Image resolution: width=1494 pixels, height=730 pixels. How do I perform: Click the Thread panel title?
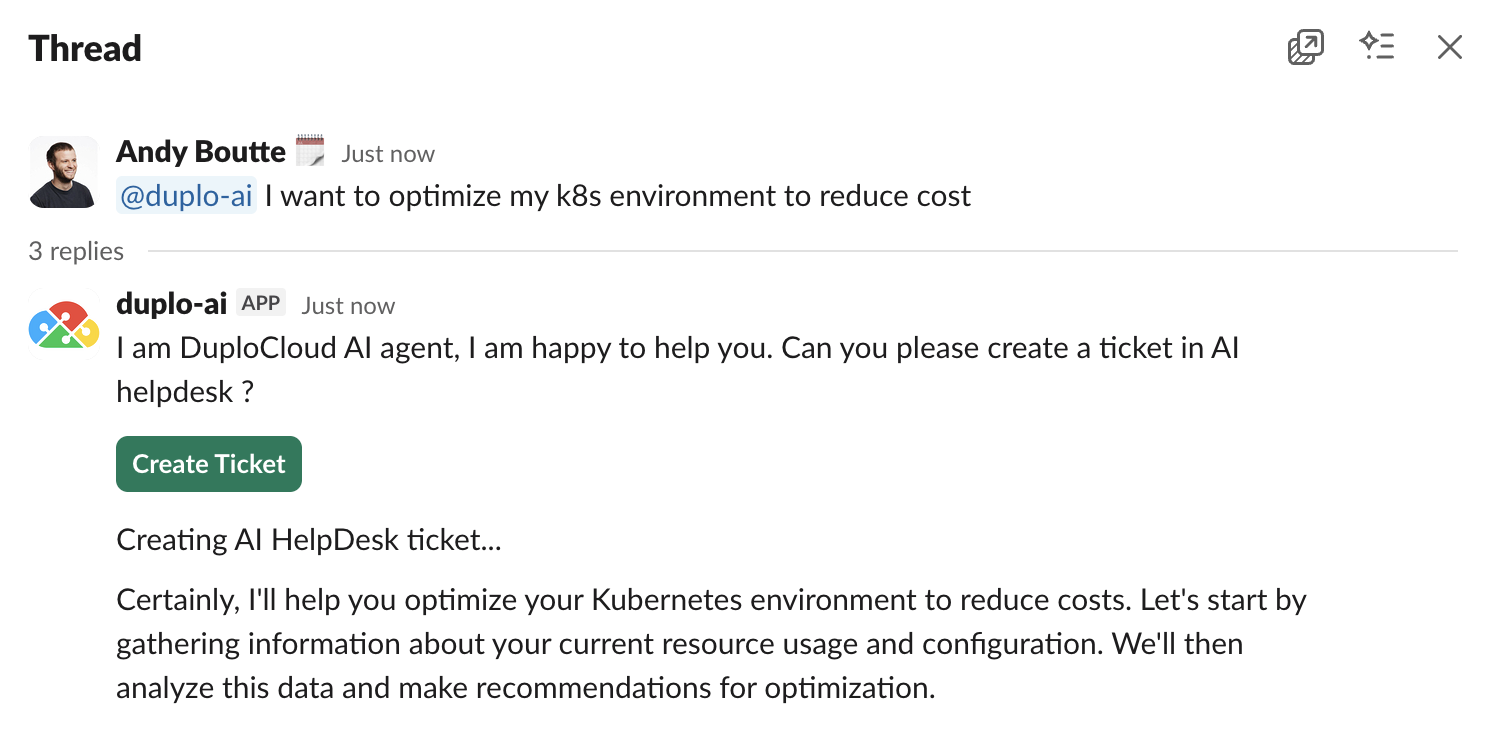coord(84,48)
